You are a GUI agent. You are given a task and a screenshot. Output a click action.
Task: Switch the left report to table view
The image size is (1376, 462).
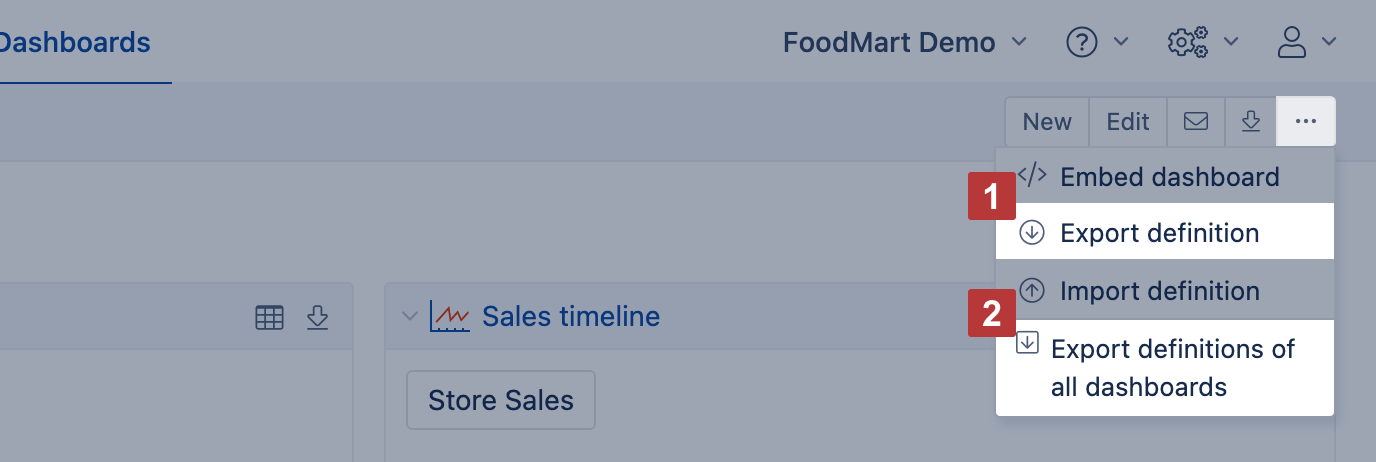[x=270, y=318]
